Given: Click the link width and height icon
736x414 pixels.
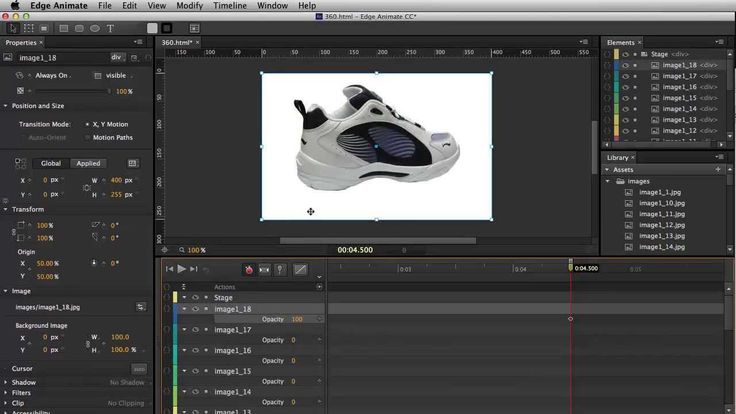Looking at the screenshot, I should pos(86,188).
